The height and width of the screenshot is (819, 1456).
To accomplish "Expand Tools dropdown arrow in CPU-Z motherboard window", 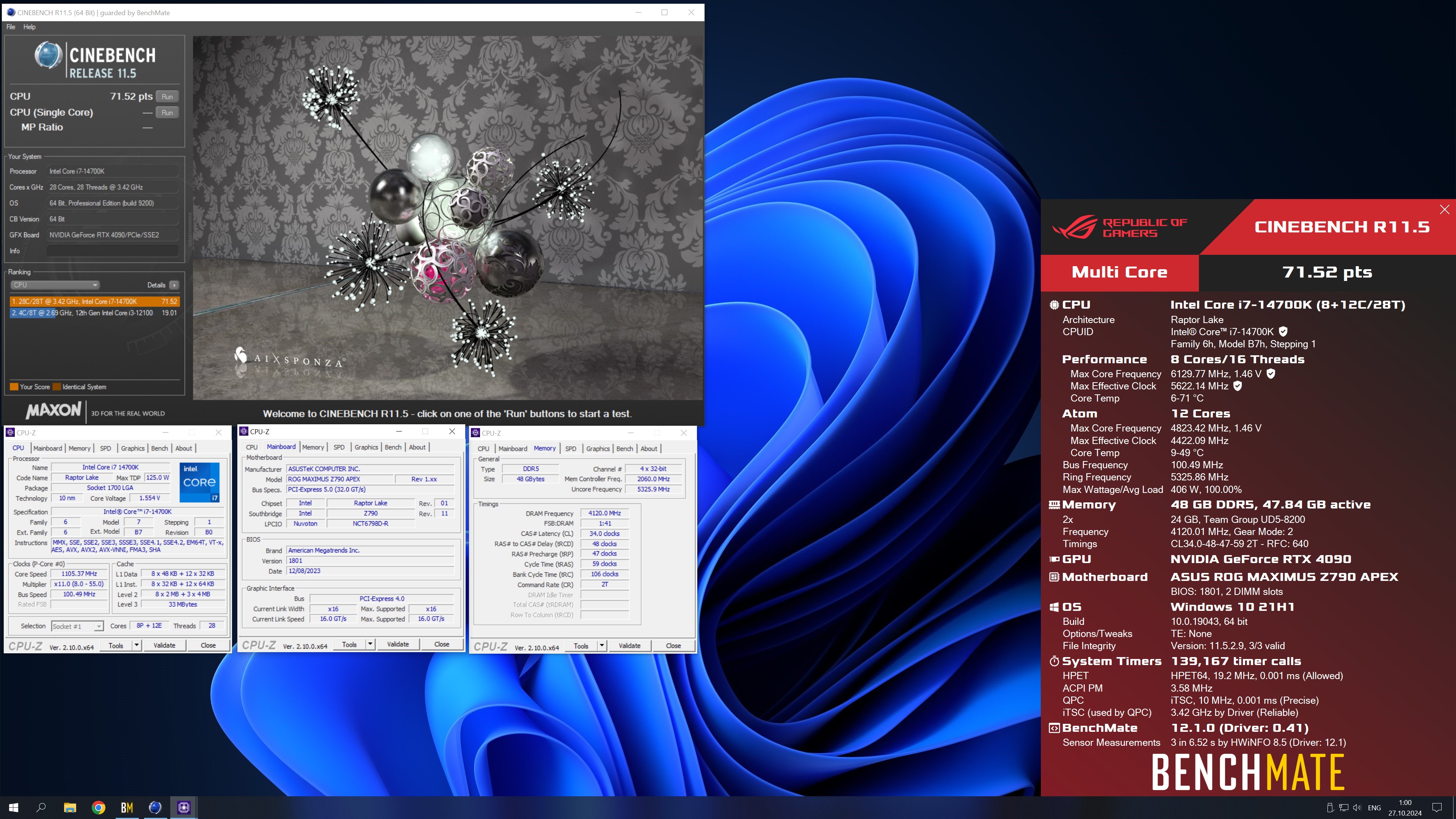I will [370, 644].
